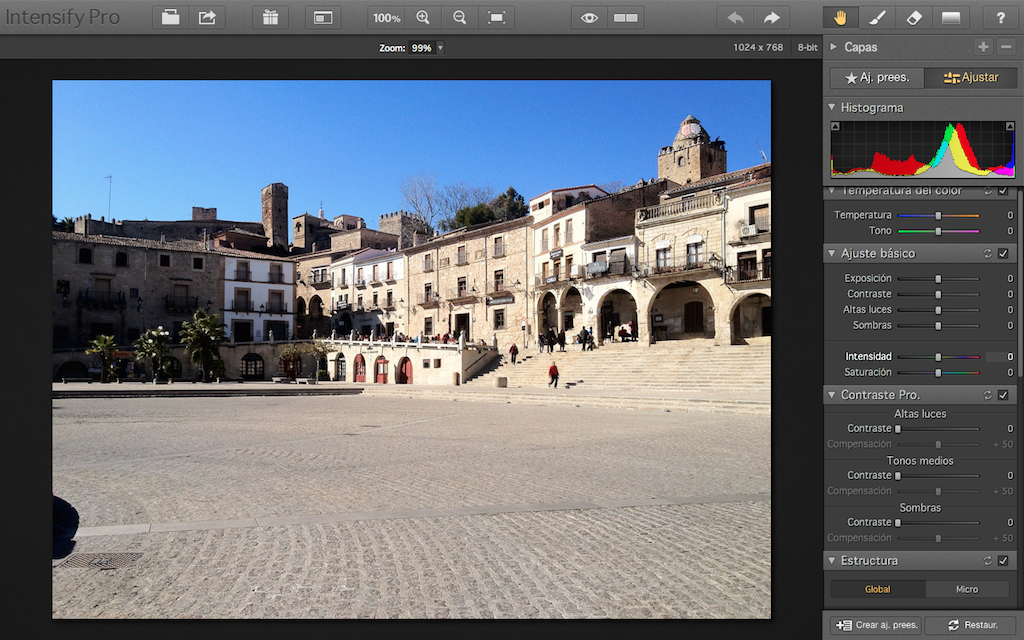The width and height of the screenshot is (1024, 640).
Task: Set zoom to 100% button
Action: tap(386, 18)
